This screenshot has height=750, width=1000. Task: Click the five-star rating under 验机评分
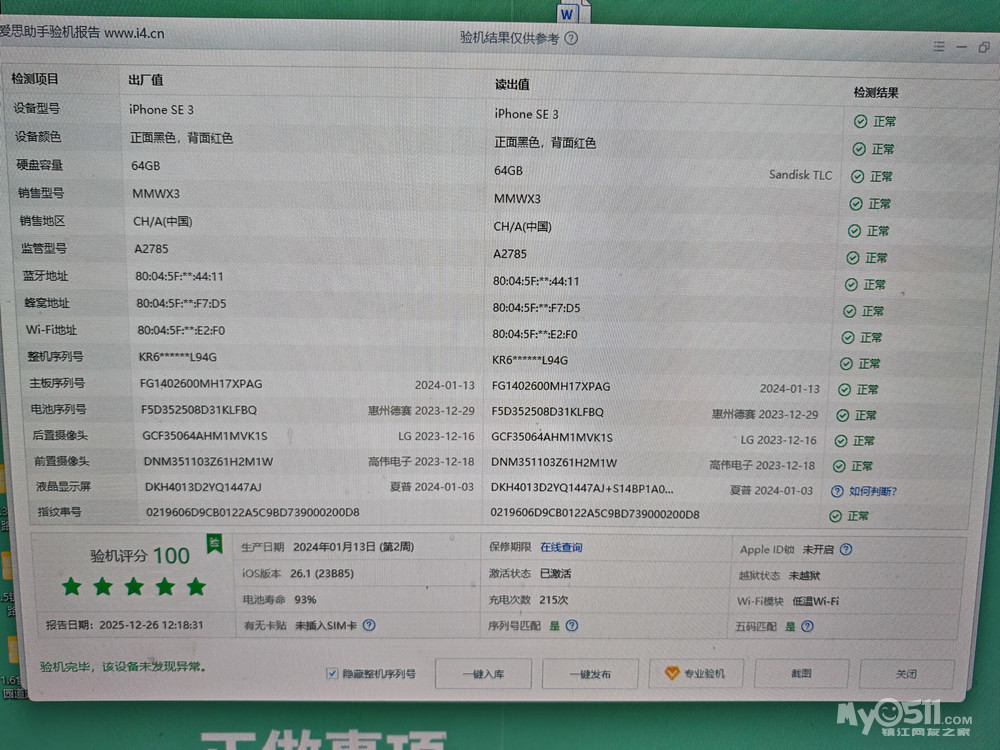(x=133, y=587)
